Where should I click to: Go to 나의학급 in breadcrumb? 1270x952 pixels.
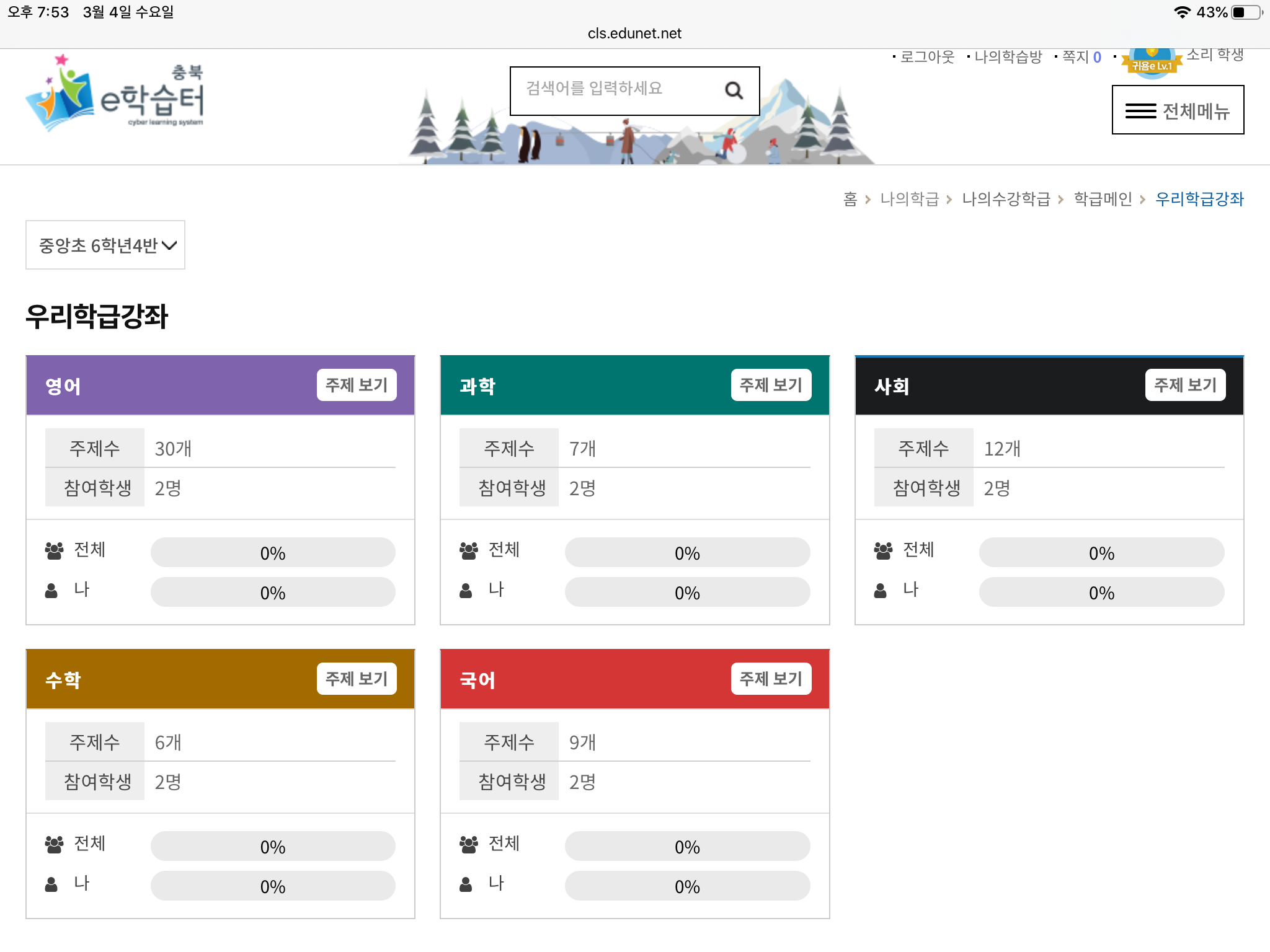coord(909,199)
